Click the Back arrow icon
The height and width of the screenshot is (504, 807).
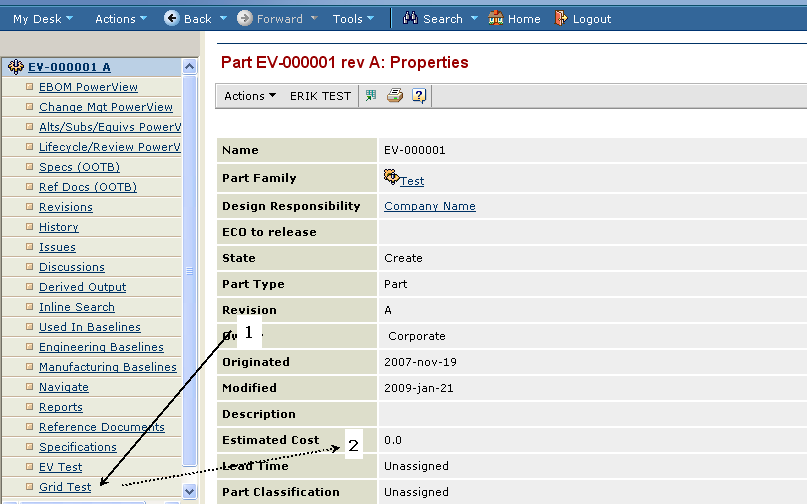click(x=172, y=18)
